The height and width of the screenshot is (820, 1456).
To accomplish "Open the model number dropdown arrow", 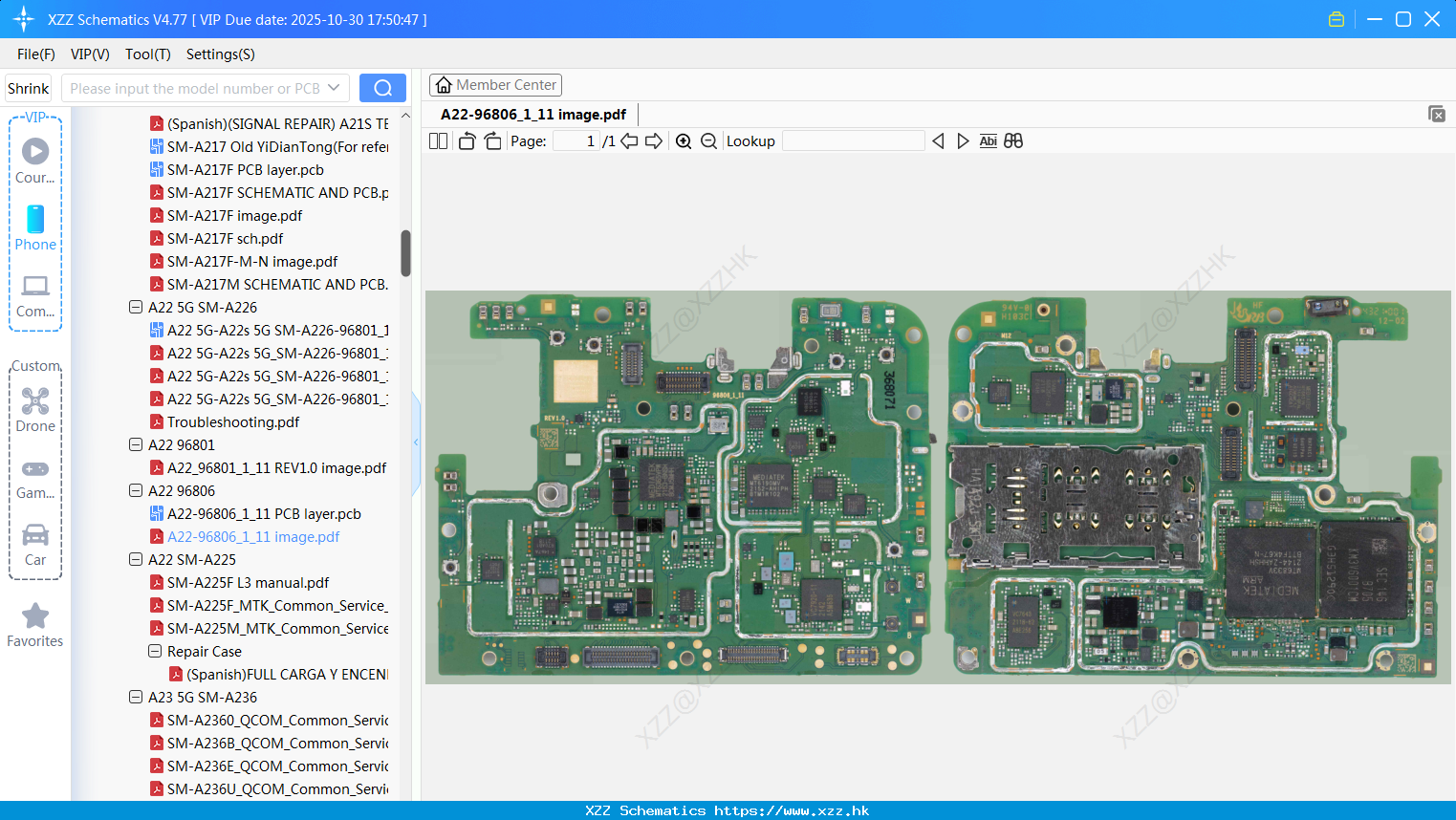I will point(334,88).
